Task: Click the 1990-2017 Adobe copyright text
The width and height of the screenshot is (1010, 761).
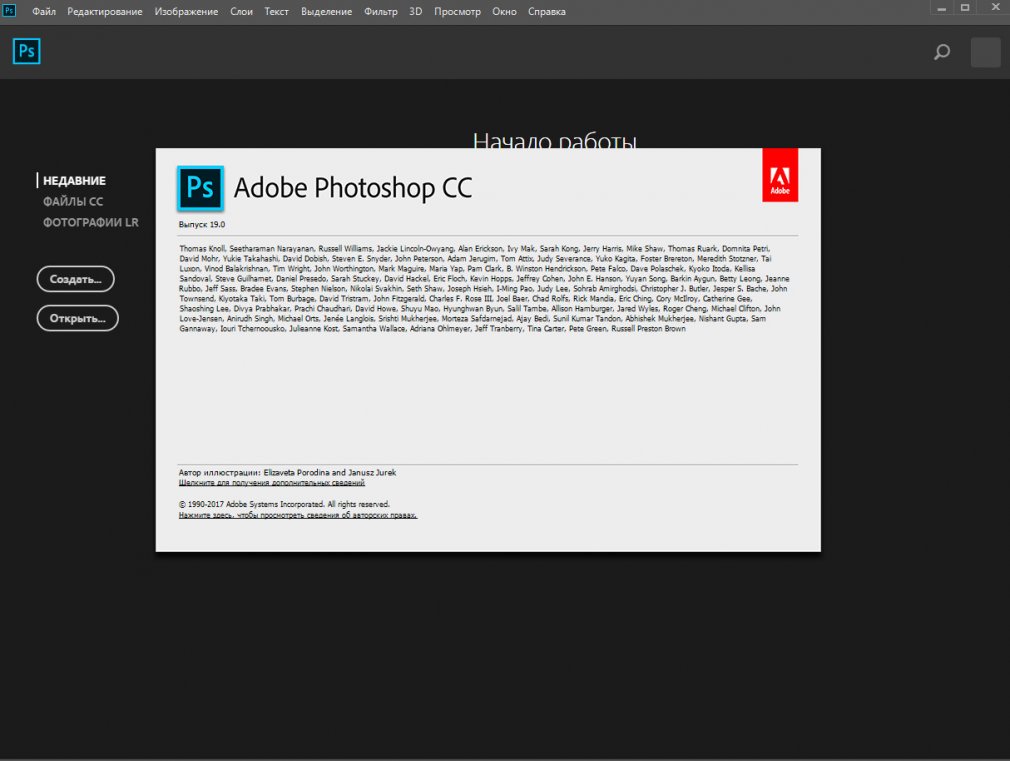Action: tap(284, 505)
